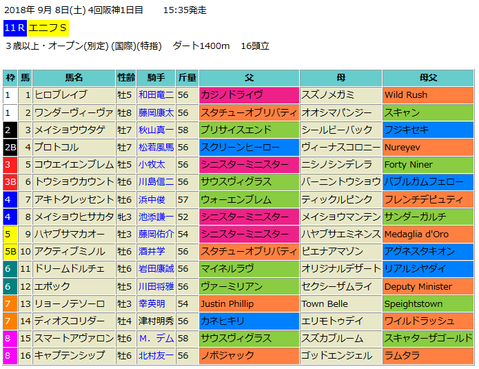Select horse name エポック
This screenshot has width=479, height=369.
(52, 287)
